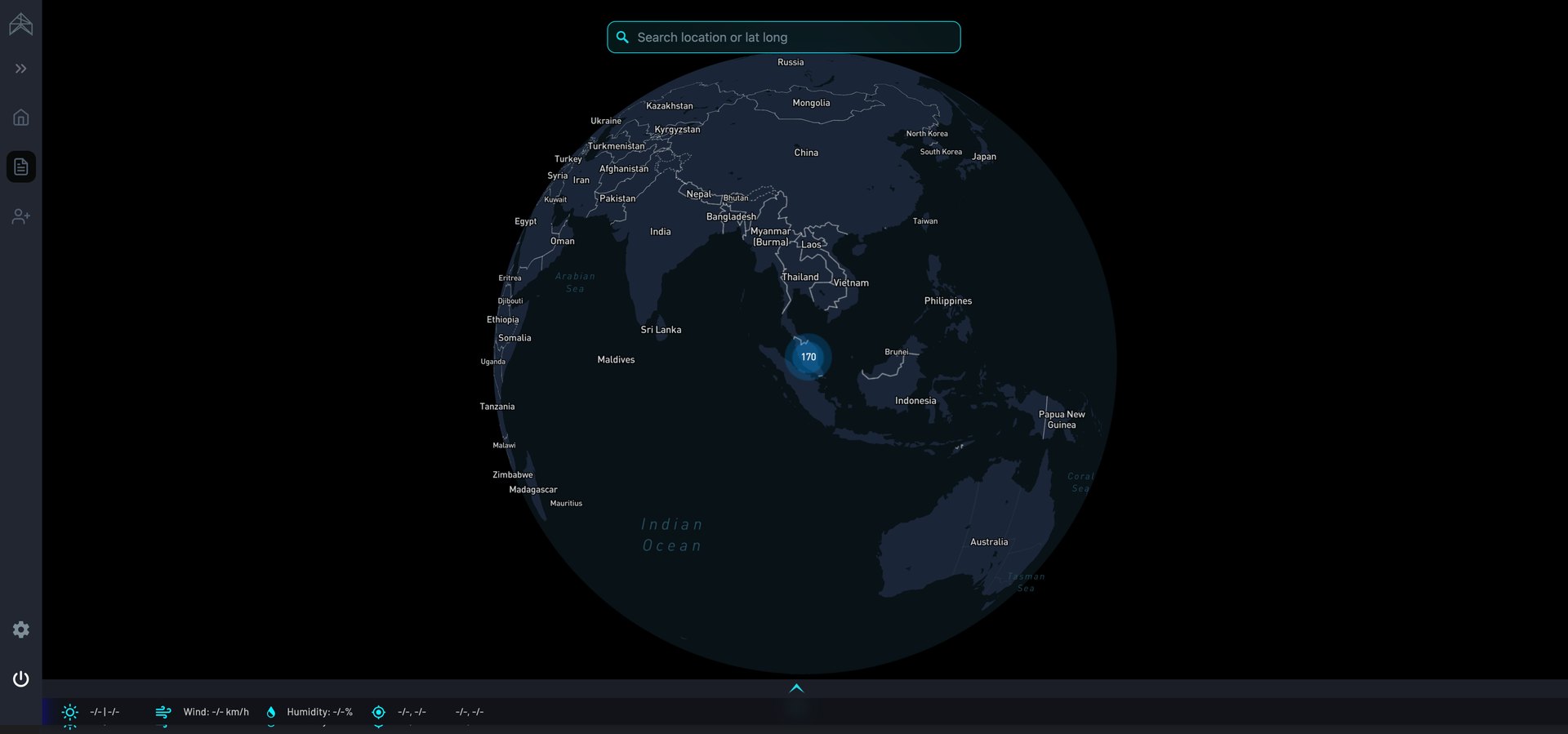Click the Tanzania label on the globe
Screen dimensions: 1568x734
point(497,407)
